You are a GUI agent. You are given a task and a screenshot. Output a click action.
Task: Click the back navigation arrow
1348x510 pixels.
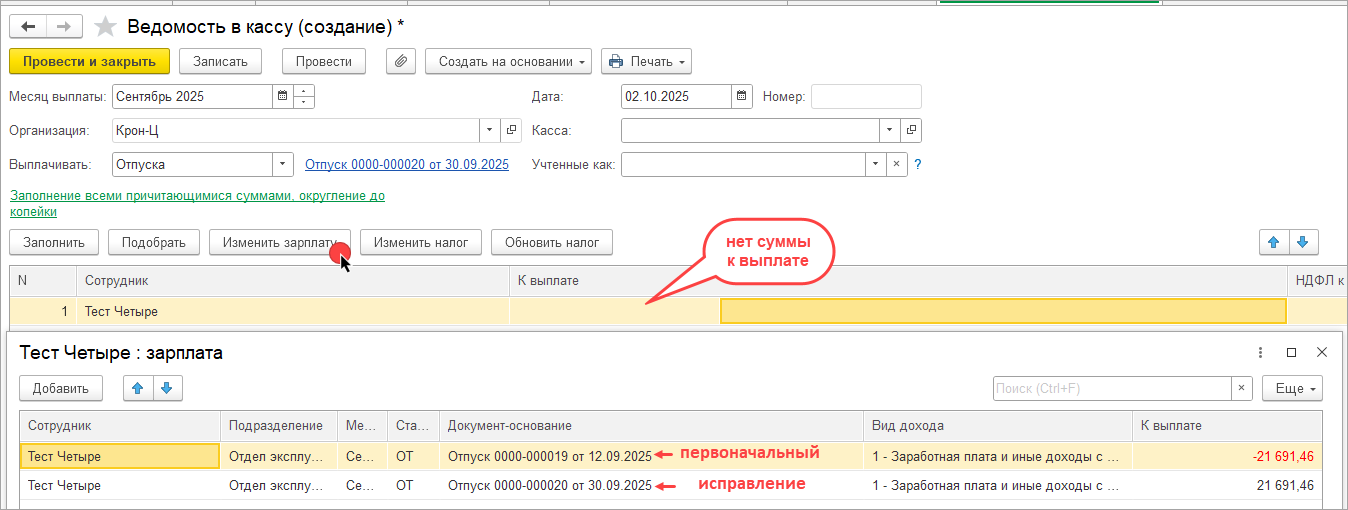pos(28,26)
